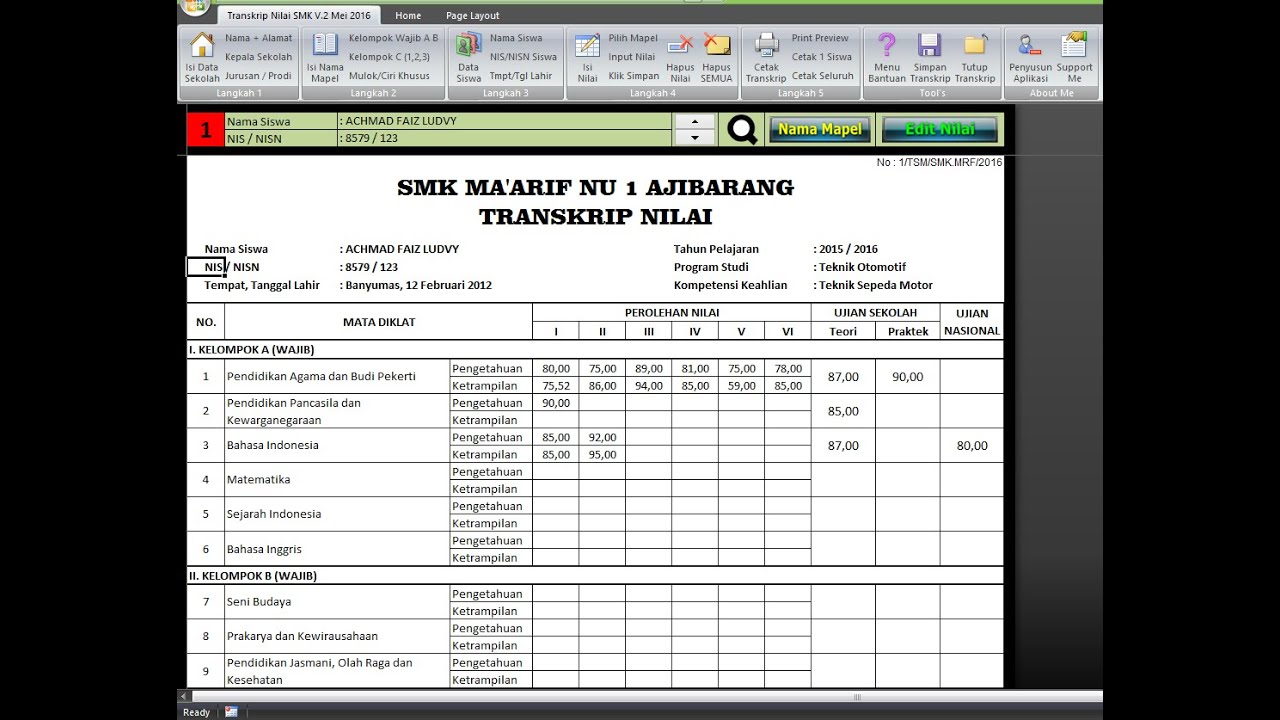The height and width of the screenshot is (720, 1280).
Task: Click the red number 1 cell
Action: [206, 130]
